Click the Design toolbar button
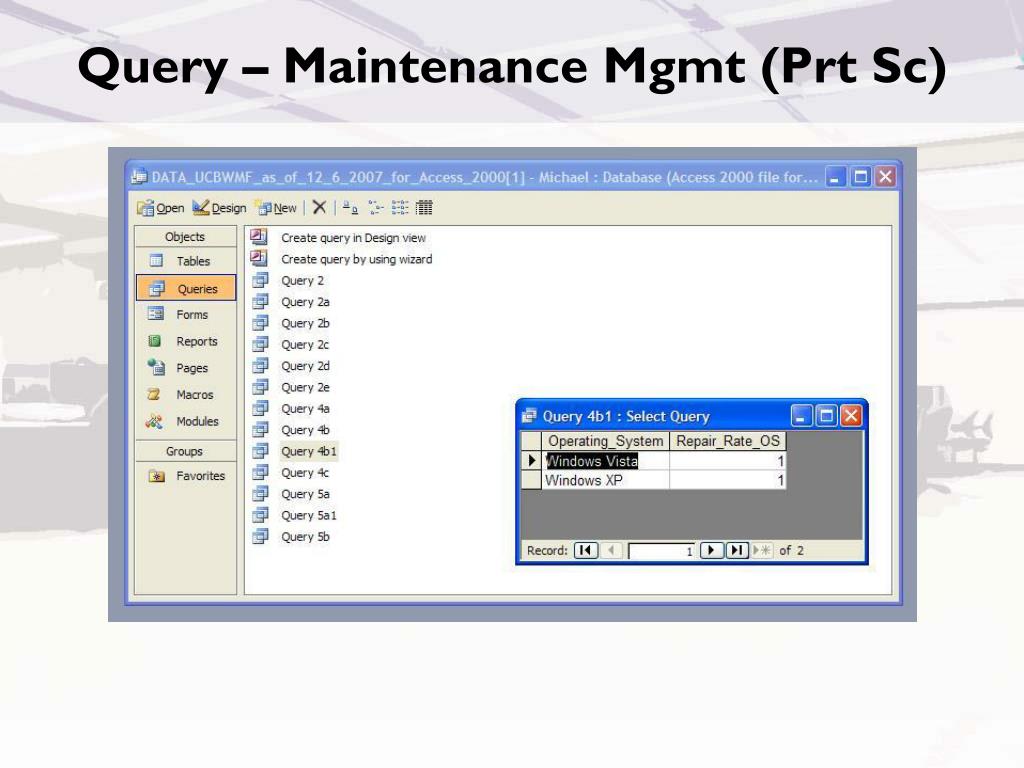 tap(219, 208)
